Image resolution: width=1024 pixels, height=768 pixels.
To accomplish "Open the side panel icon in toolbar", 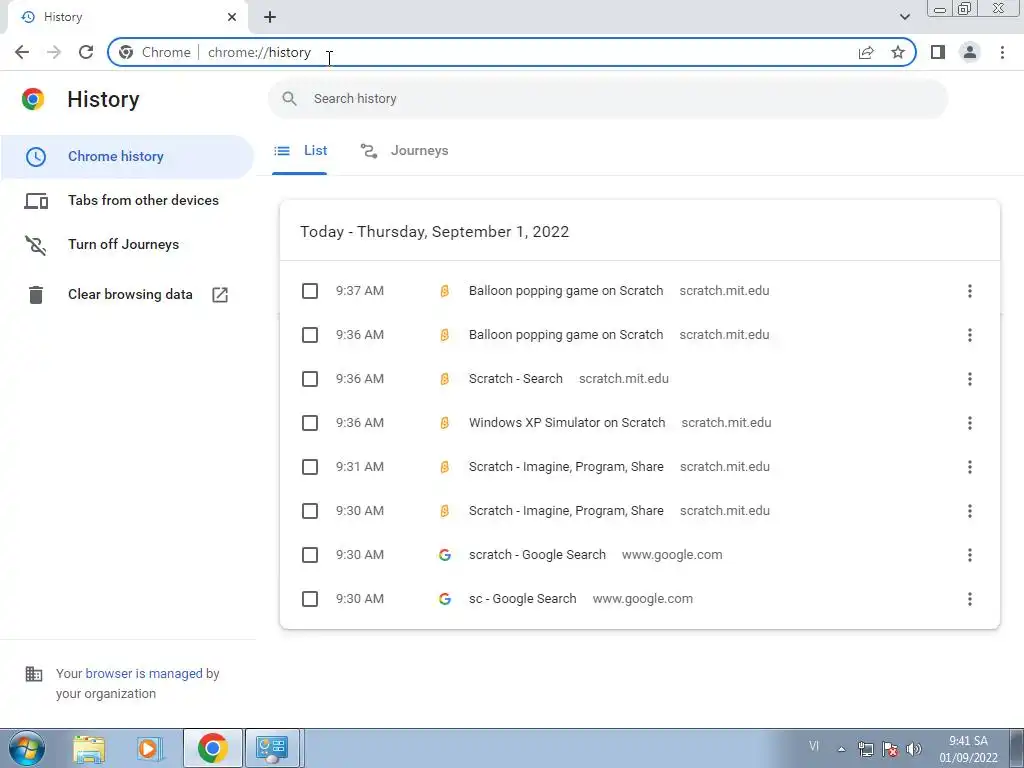I will click(938, 52).
